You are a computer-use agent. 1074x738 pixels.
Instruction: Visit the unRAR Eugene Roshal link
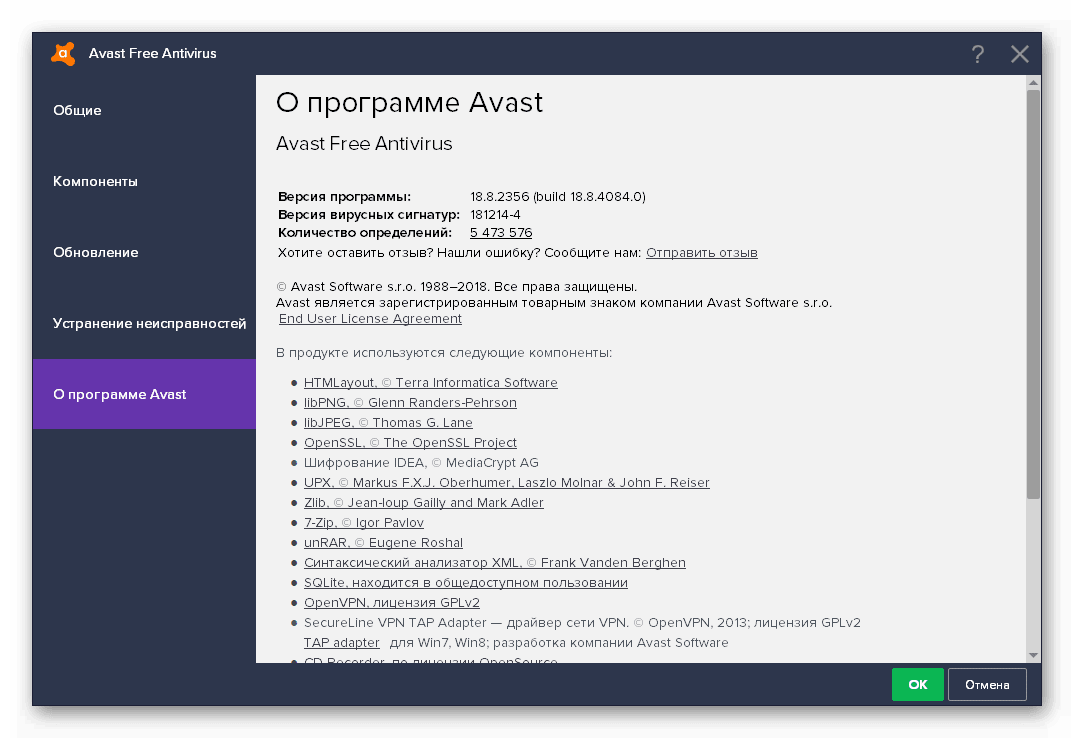pyautogui.click(x=383, y=543)
